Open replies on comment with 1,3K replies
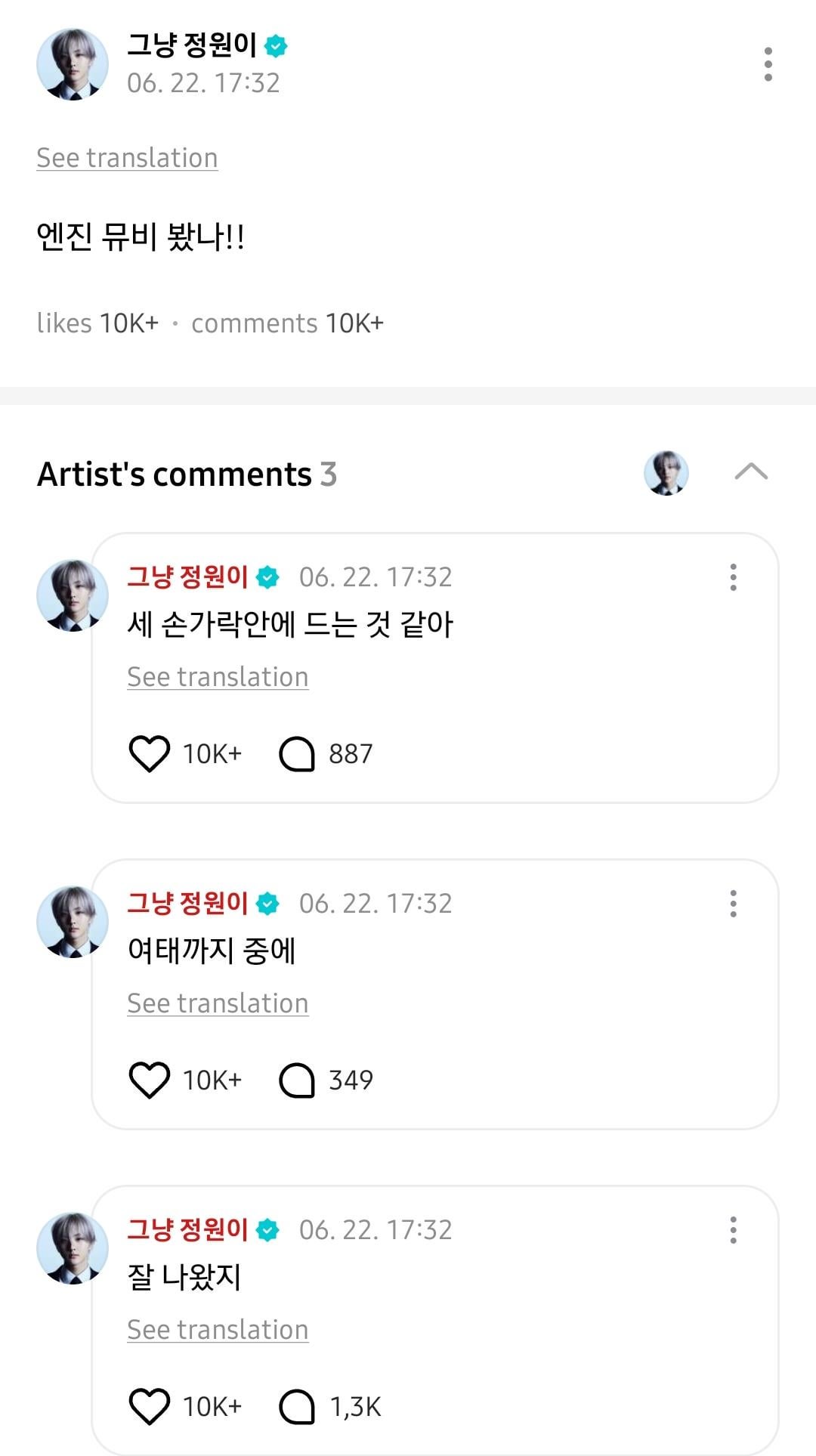 pos(297,1406)
